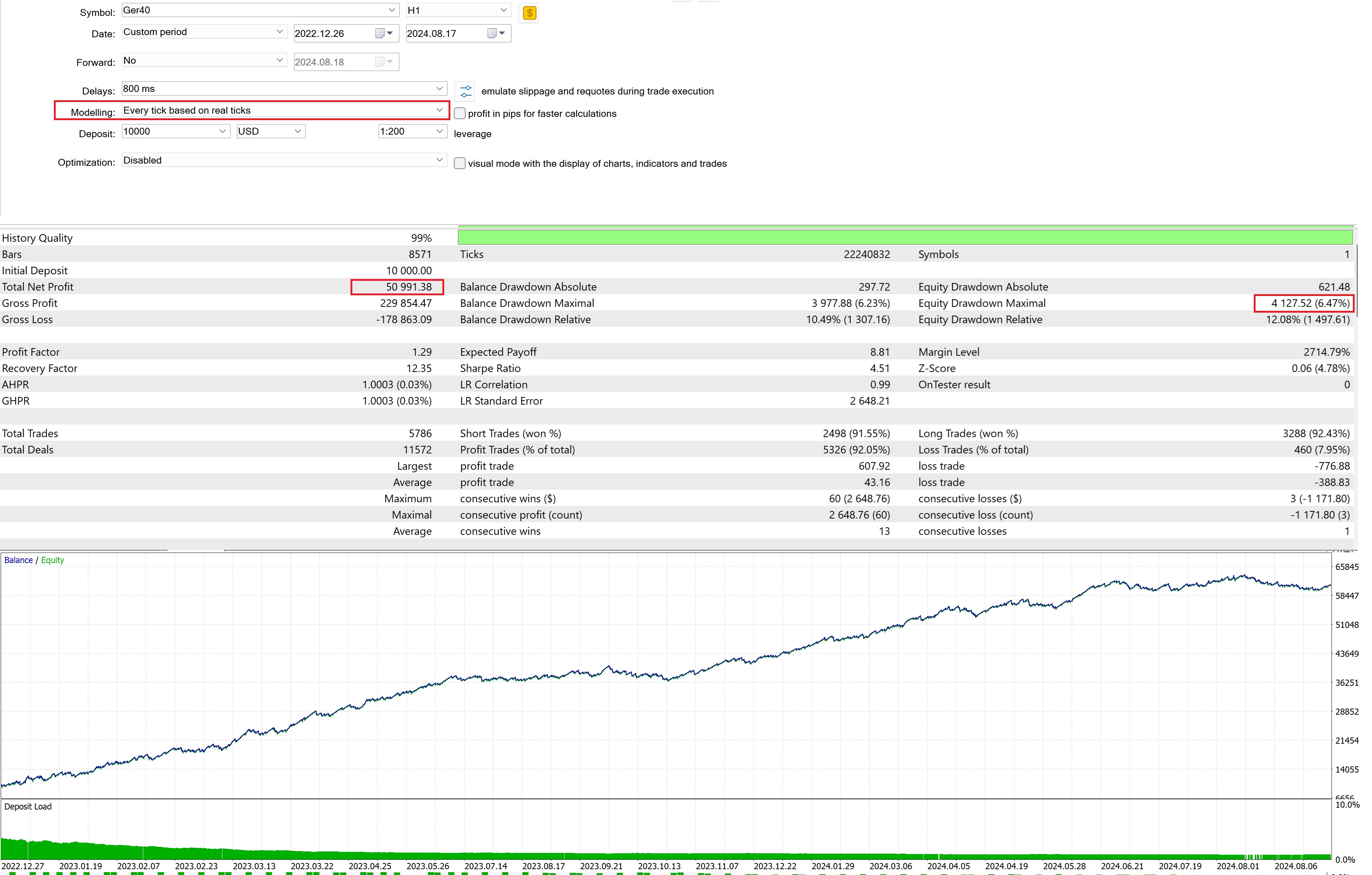Click the forward date calendar icon

[x=380, y=62]
